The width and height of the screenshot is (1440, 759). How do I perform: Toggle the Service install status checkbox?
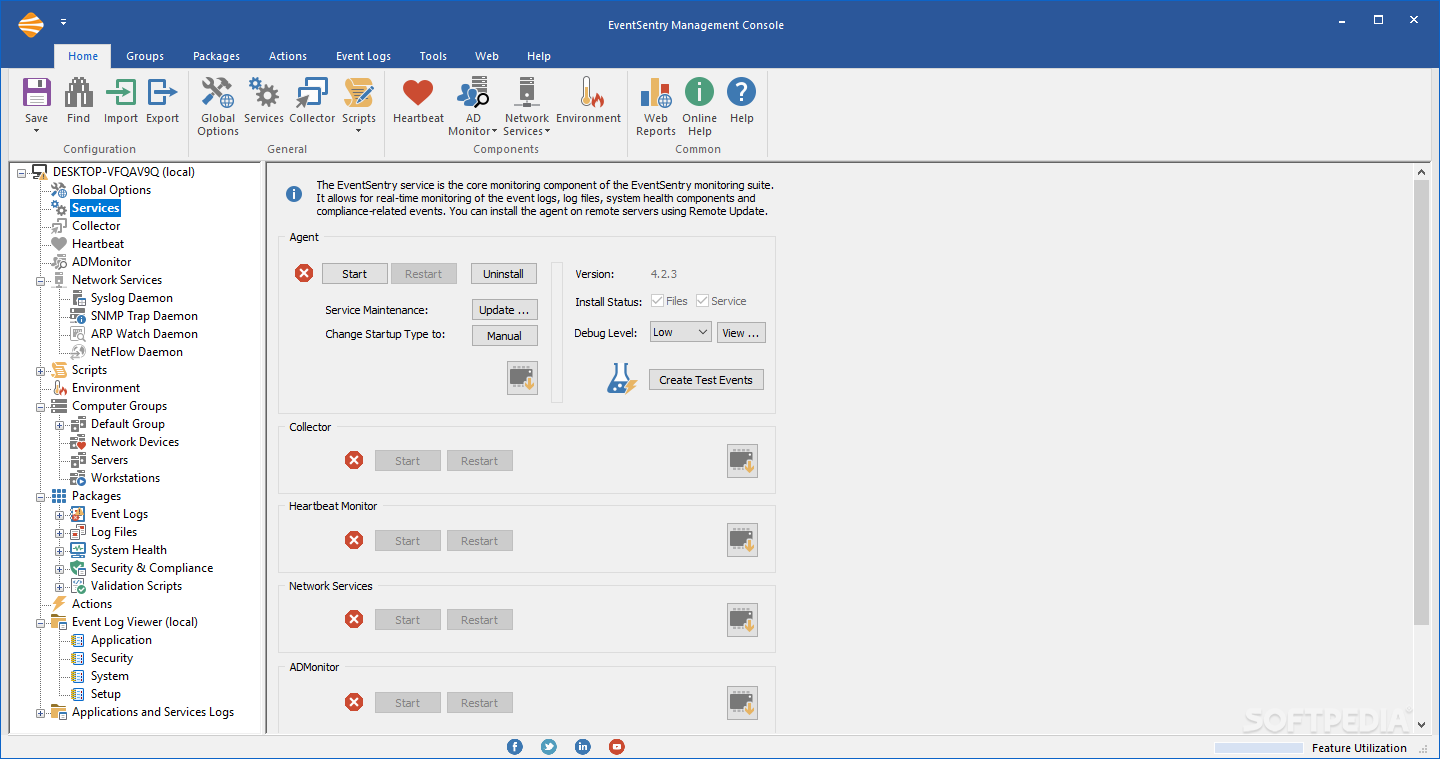coord(702,301)
